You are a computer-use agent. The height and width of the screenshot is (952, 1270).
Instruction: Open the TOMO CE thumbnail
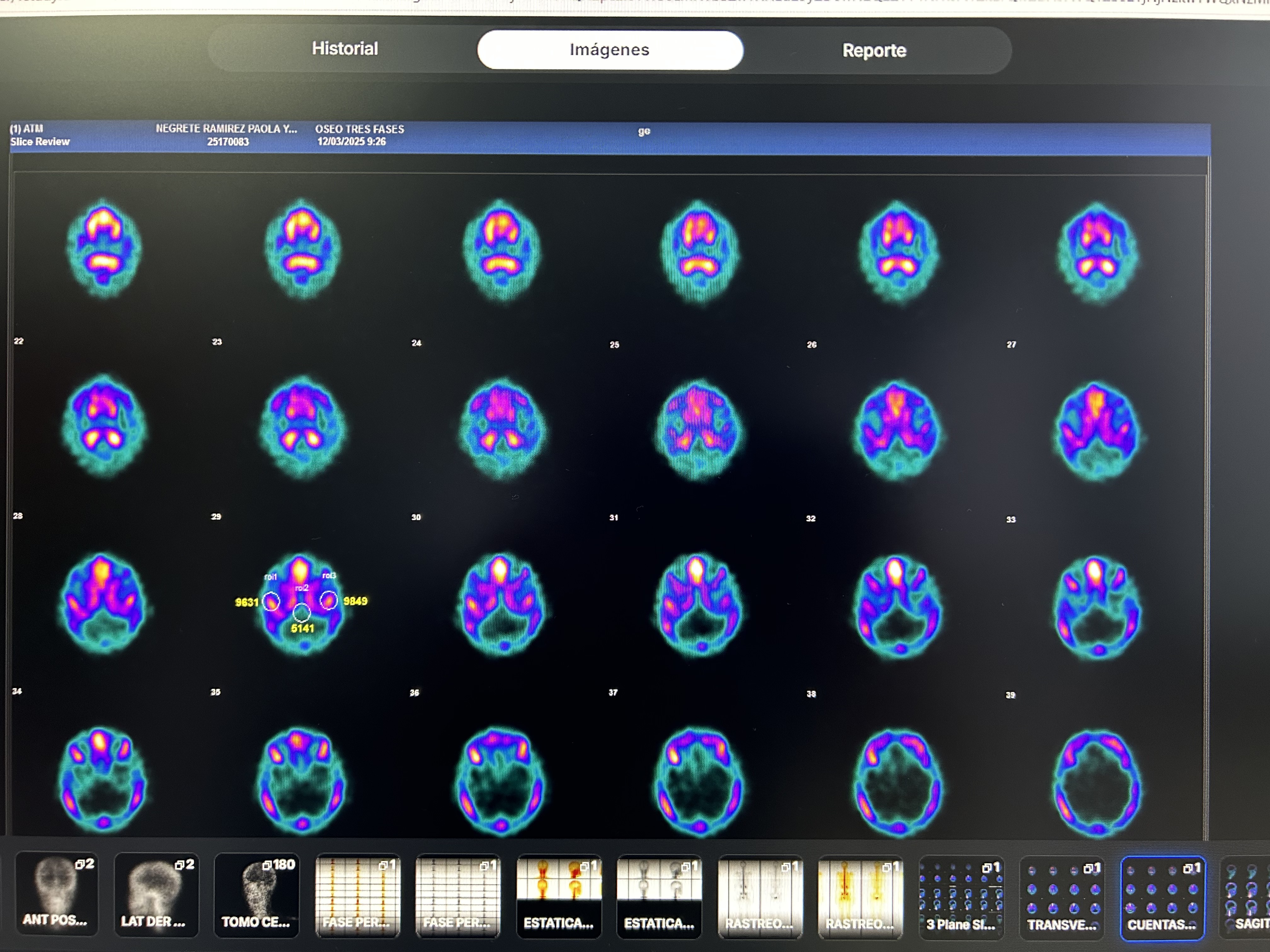click(256, 895)
